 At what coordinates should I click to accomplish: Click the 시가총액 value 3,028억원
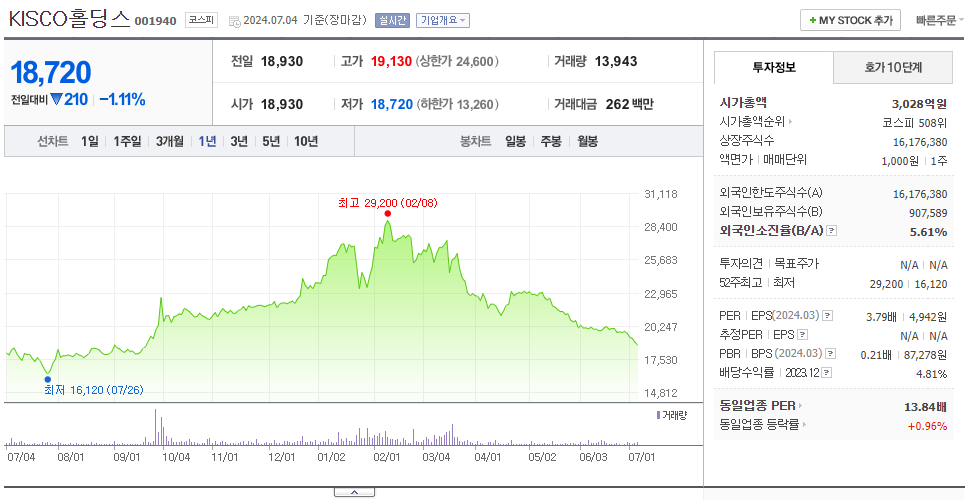point(919,103)
